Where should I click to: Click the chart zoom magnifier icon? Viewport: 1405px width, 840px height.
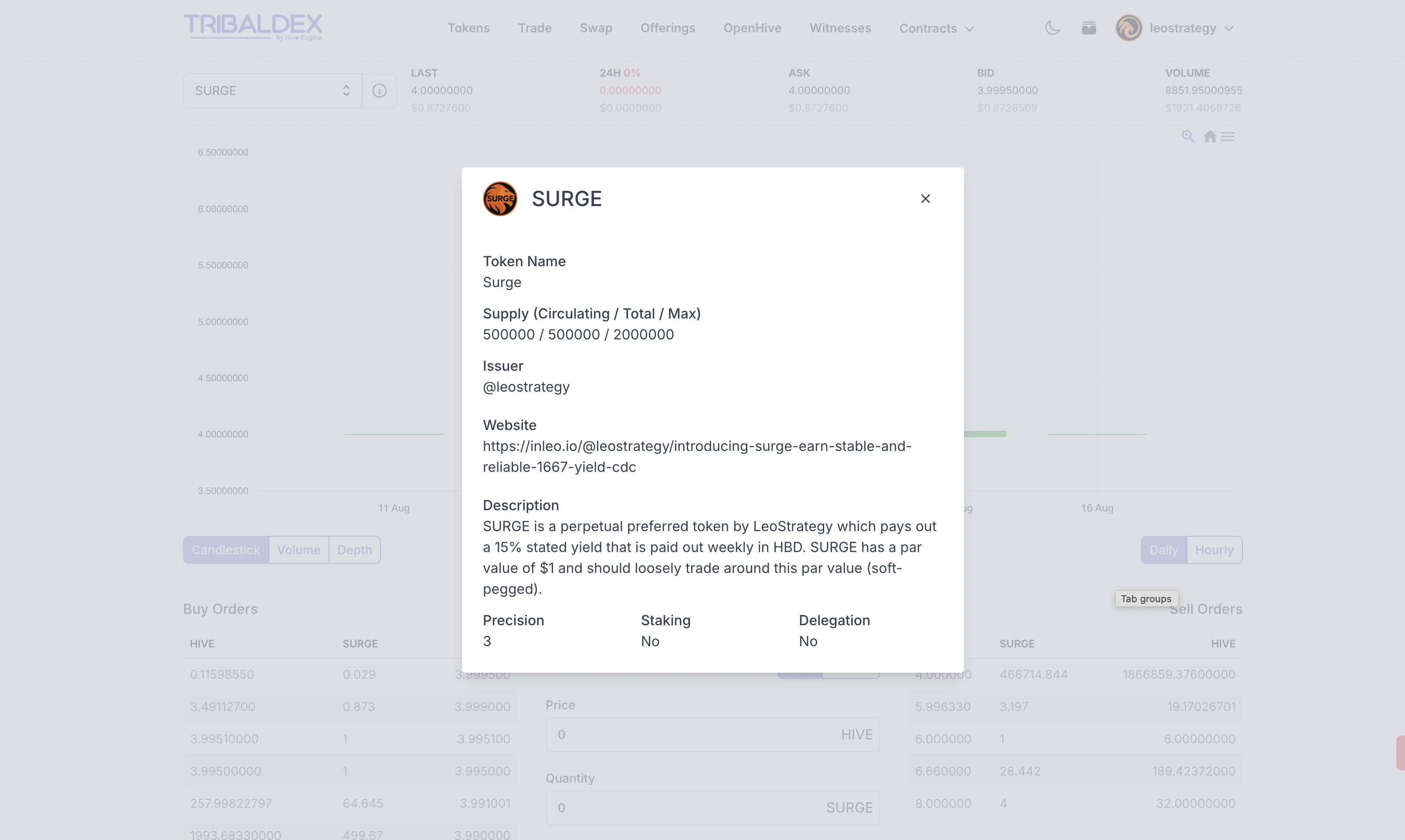click(x=1188, y=136)
